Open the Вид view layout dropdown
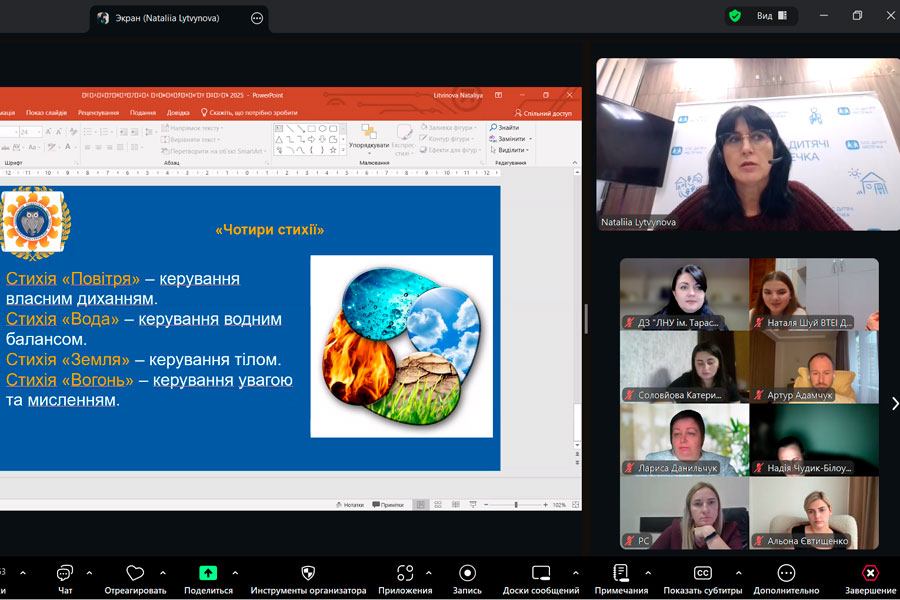 (770, 16)
